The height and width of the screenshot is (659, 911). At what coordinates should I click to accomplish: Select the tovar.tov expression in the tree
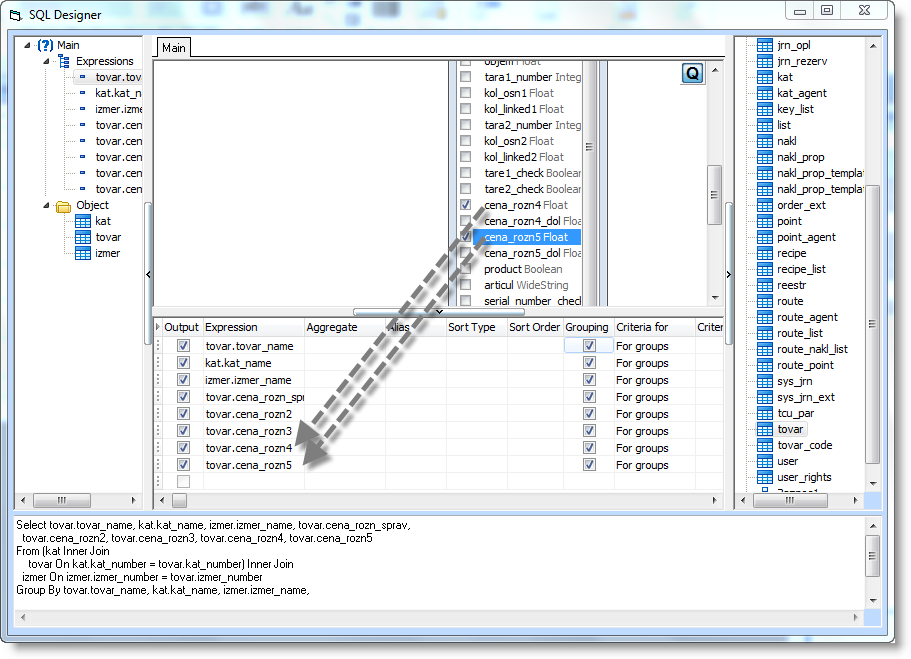119,77
